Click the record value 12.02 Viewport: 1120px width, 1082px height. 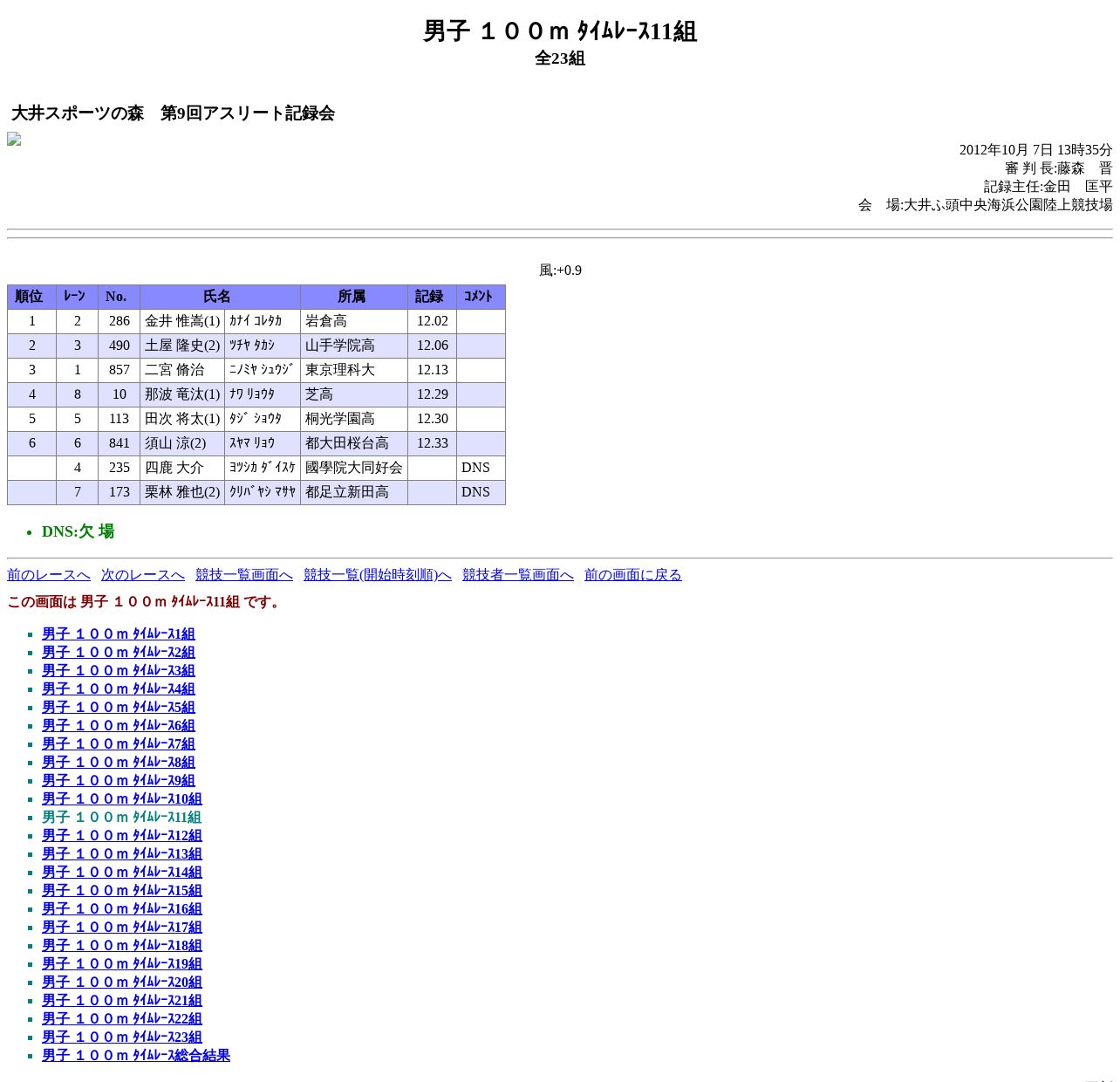[x=432, y=321]
